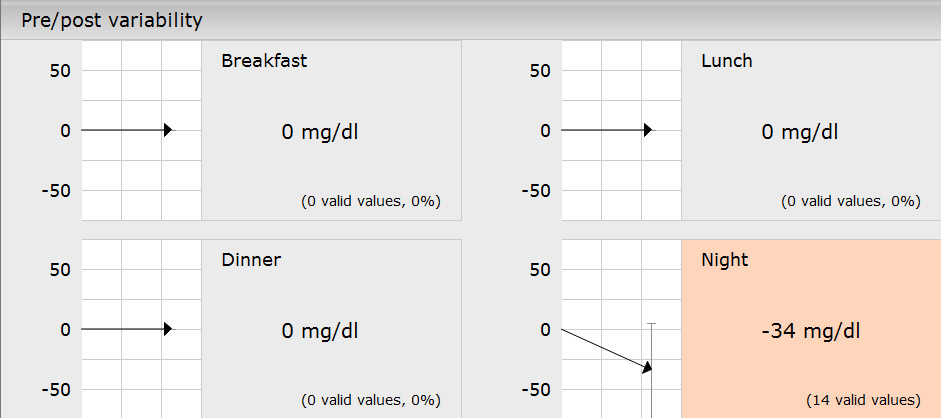This screenshot has height=418, width=941.
Task: Click the Night panel title
Action: [725, 260]
